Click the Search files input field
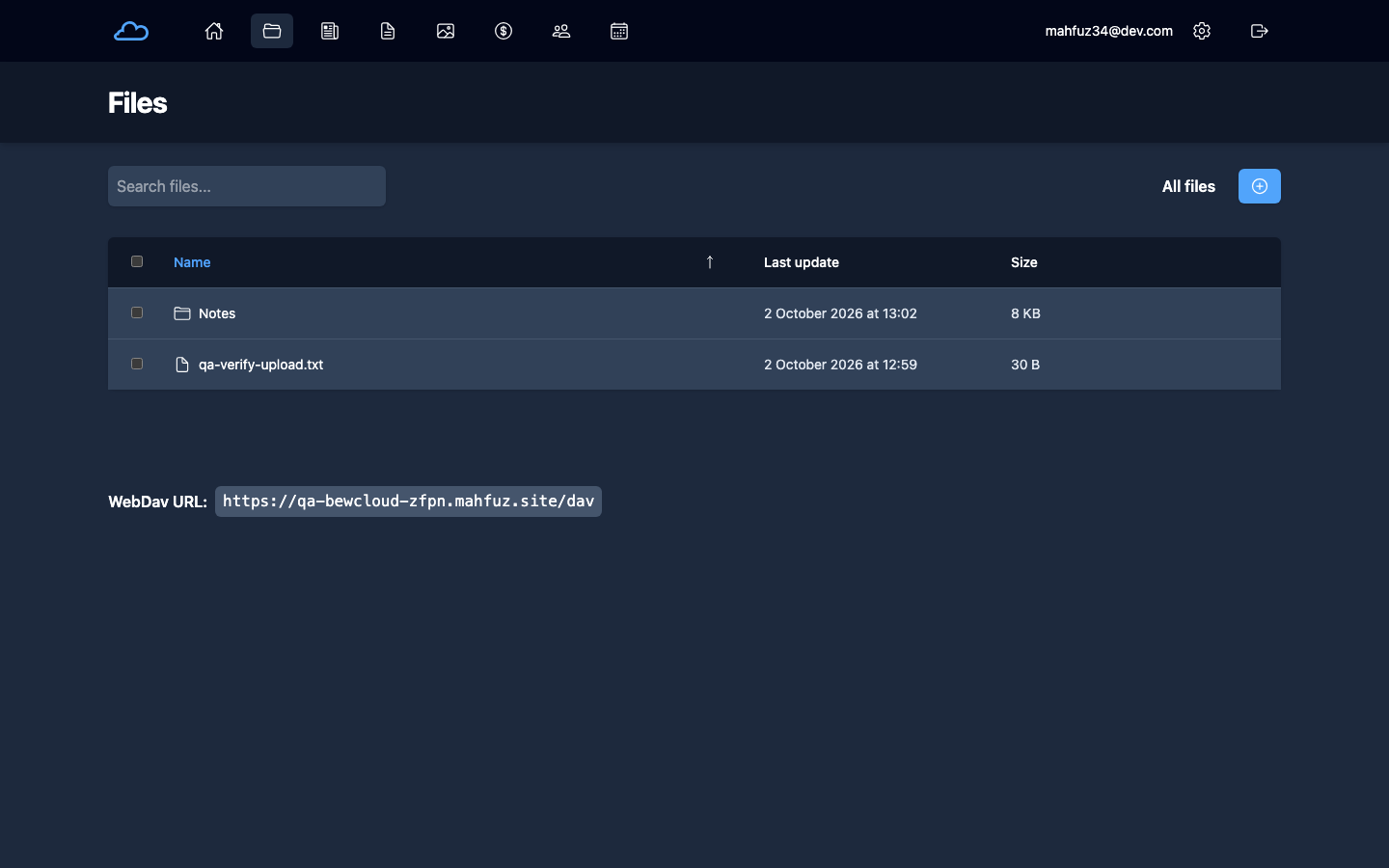The width and height of the screenshot is (1389, 868). [x=247, y=186]
